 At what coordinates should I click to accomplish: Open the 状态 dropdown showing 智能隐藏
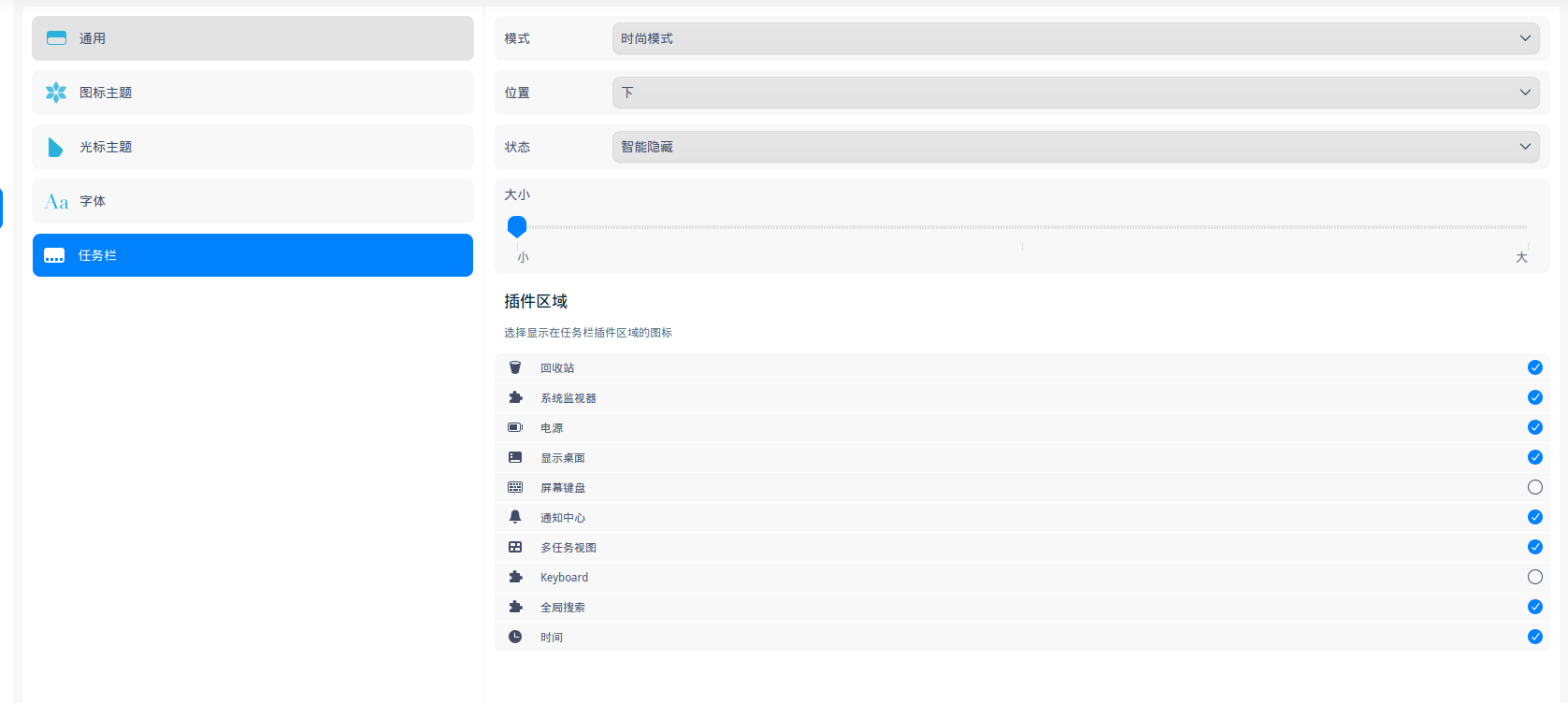point(1075,147)
